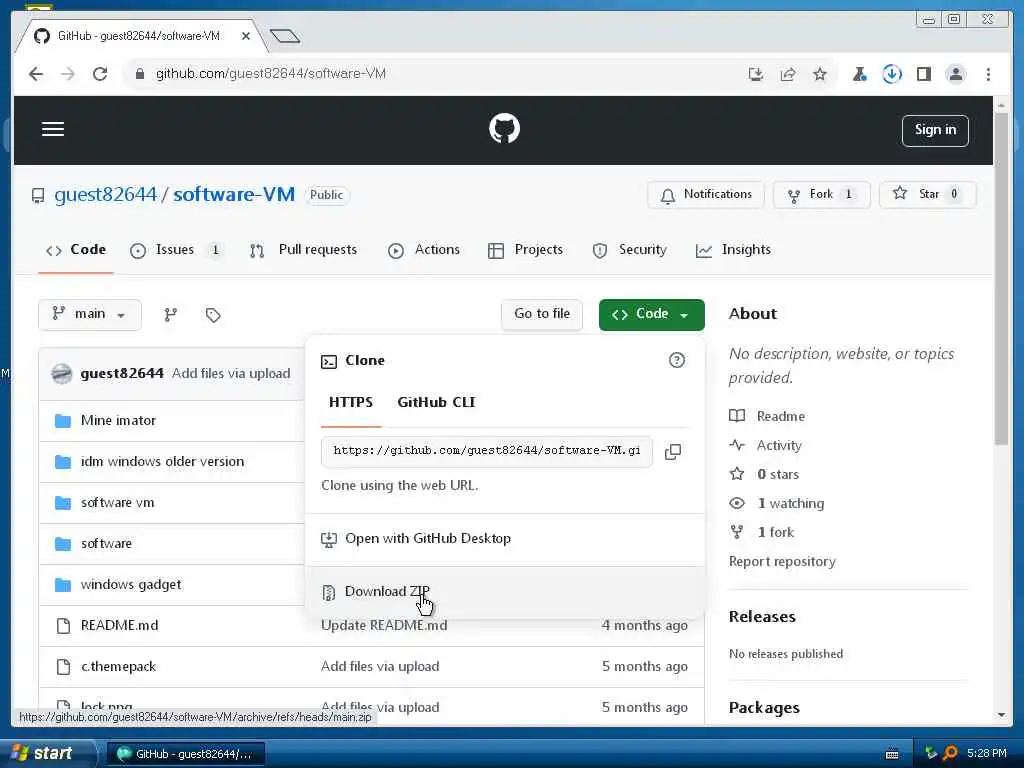
Task: Open the windows gadget folder
Action: click(131, 584)
